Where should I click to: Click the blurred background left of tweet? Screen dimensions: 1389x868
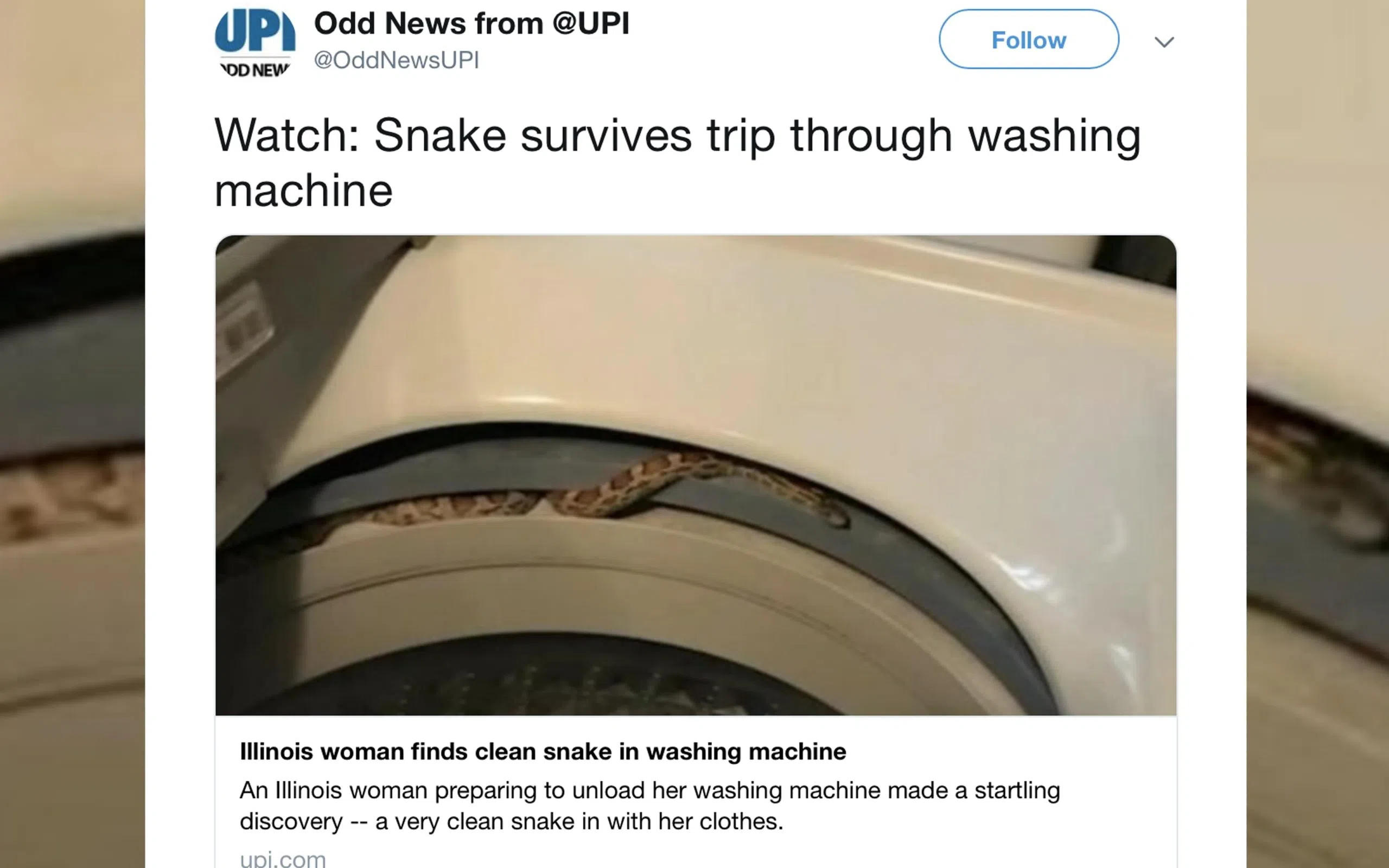[72, 434]
